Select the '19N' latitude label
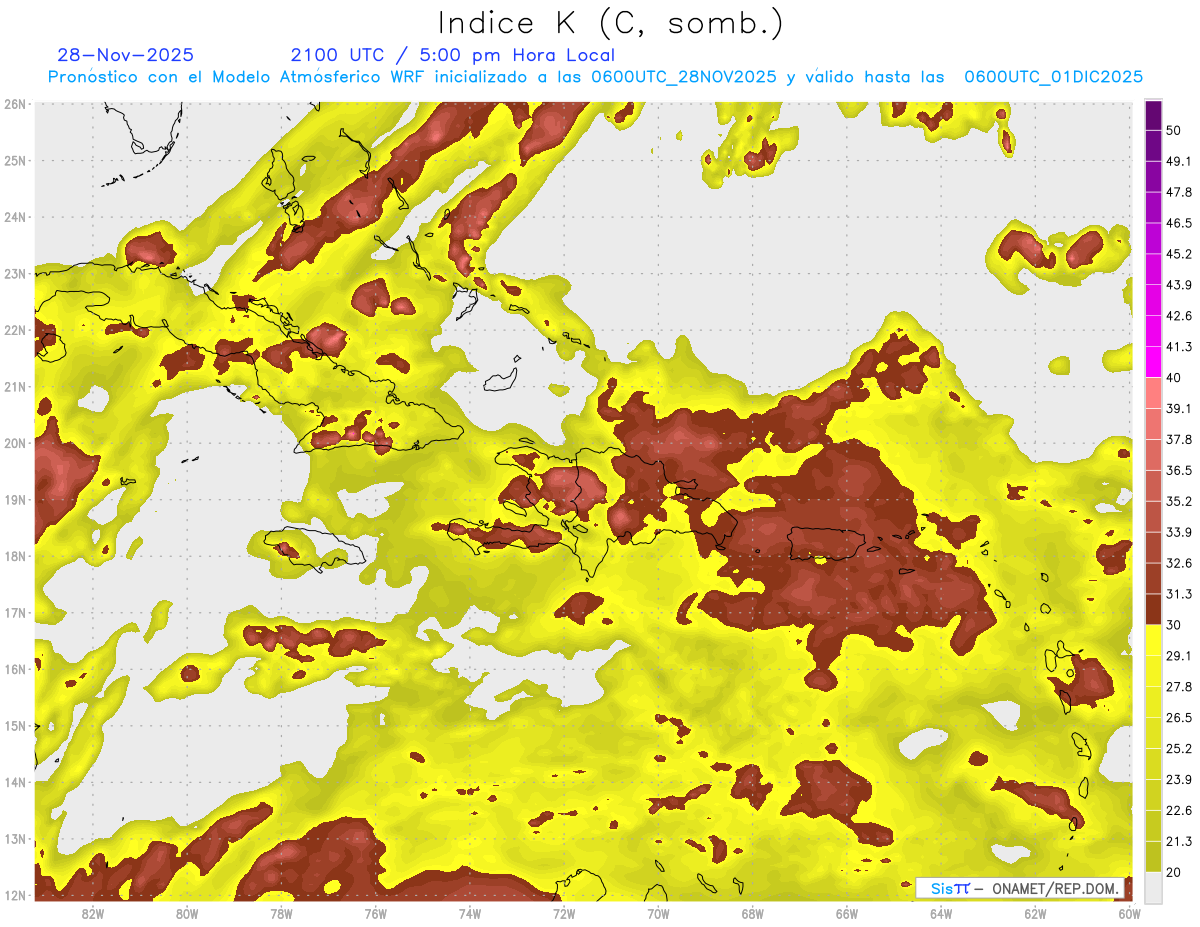 click(x=15, y=500)
